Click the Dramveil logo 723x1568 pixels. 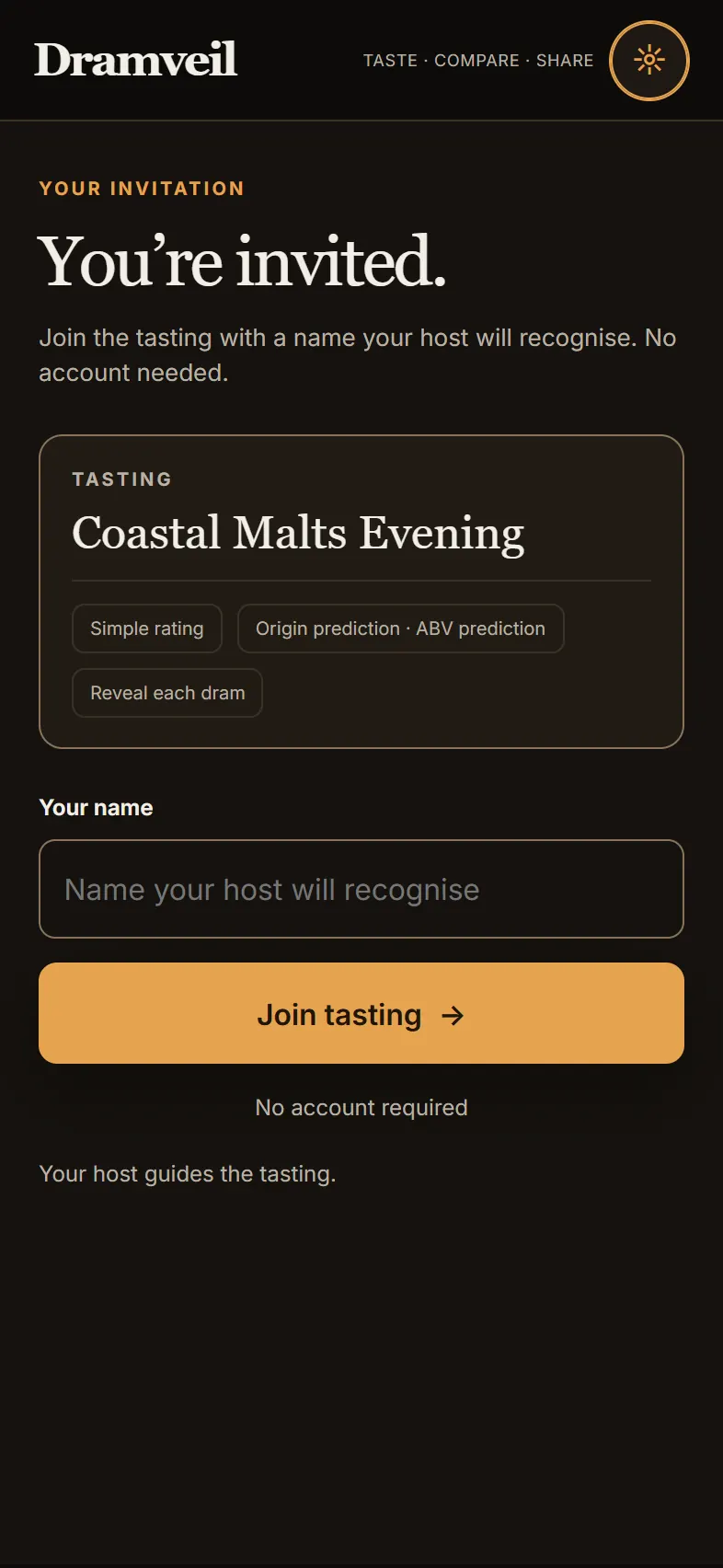point(136,60)
